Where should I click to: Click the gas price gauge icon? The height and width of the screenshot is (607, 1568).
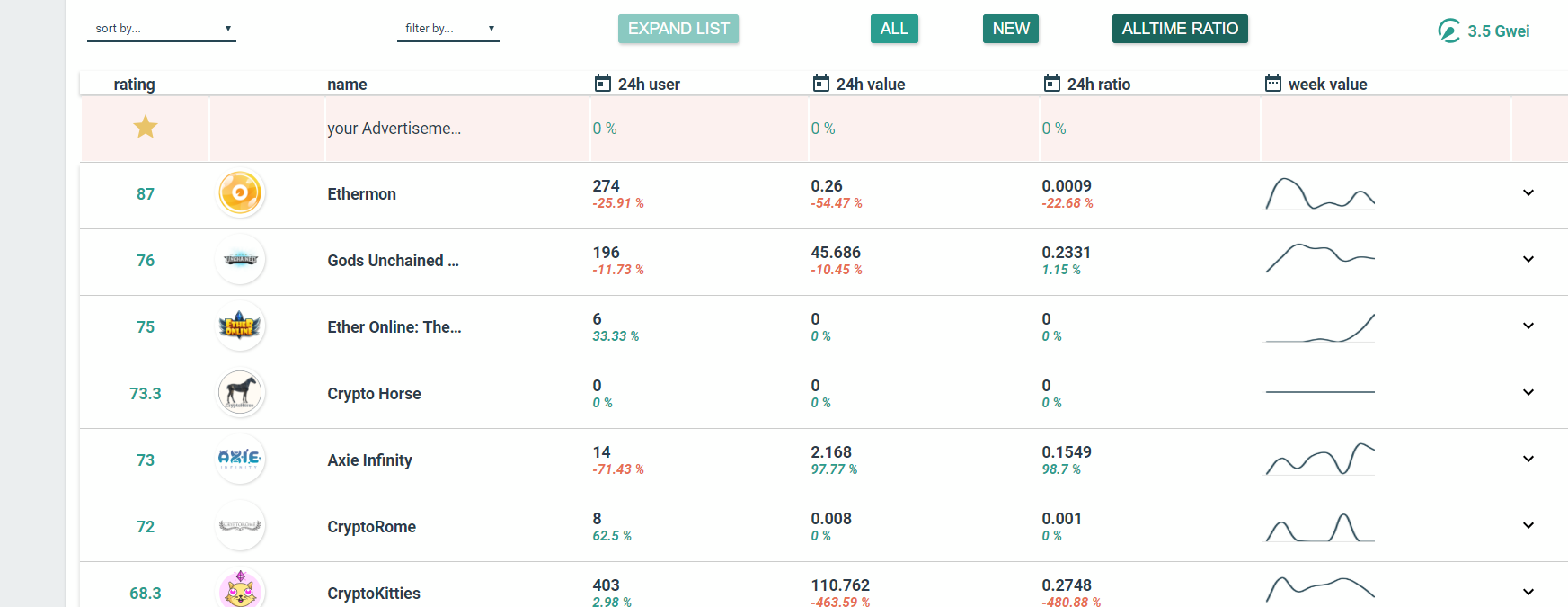(x=1448, y=31)
